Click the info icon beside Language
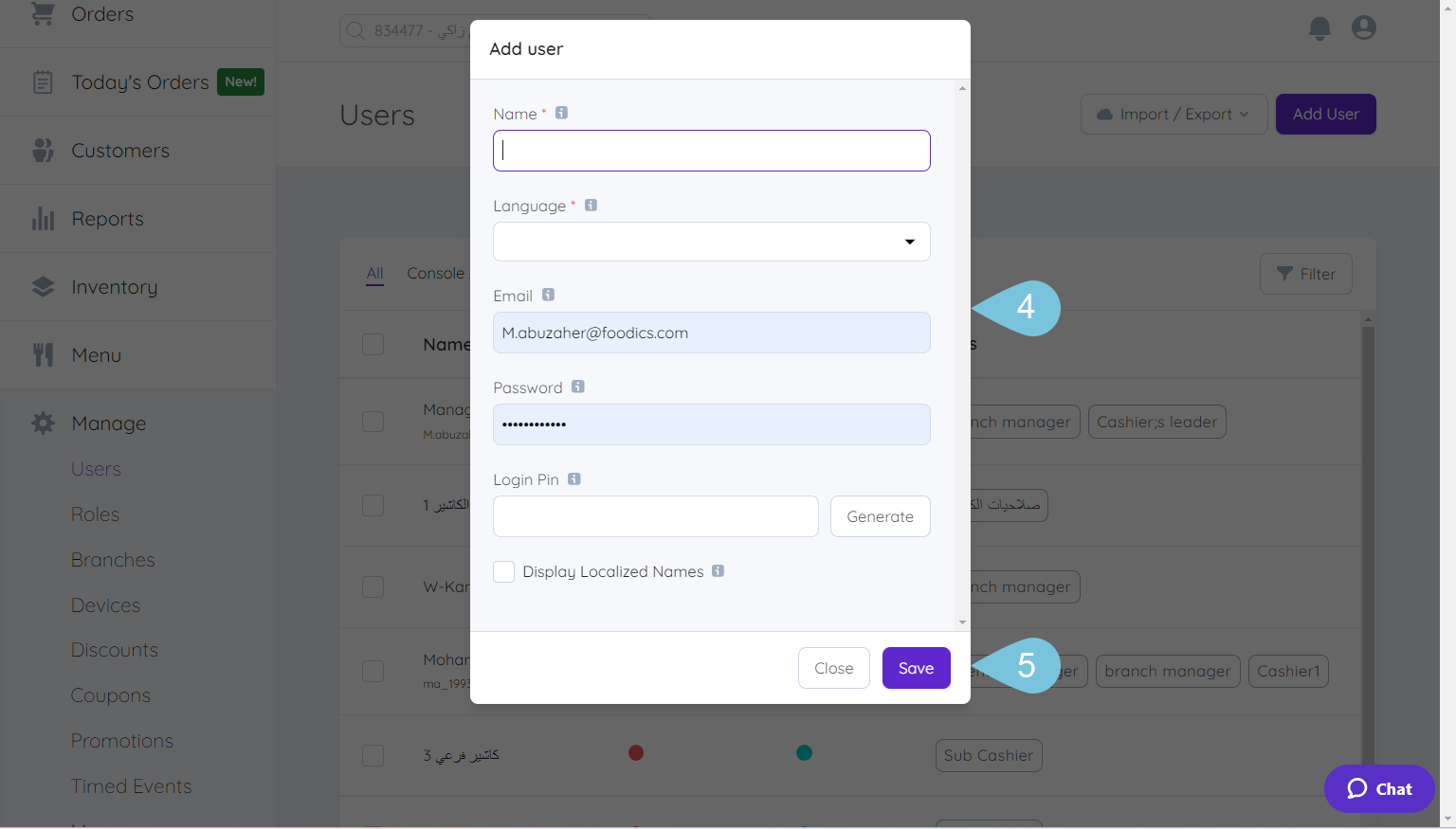This screenshot has height=829, width=1456. coord(591,205)
